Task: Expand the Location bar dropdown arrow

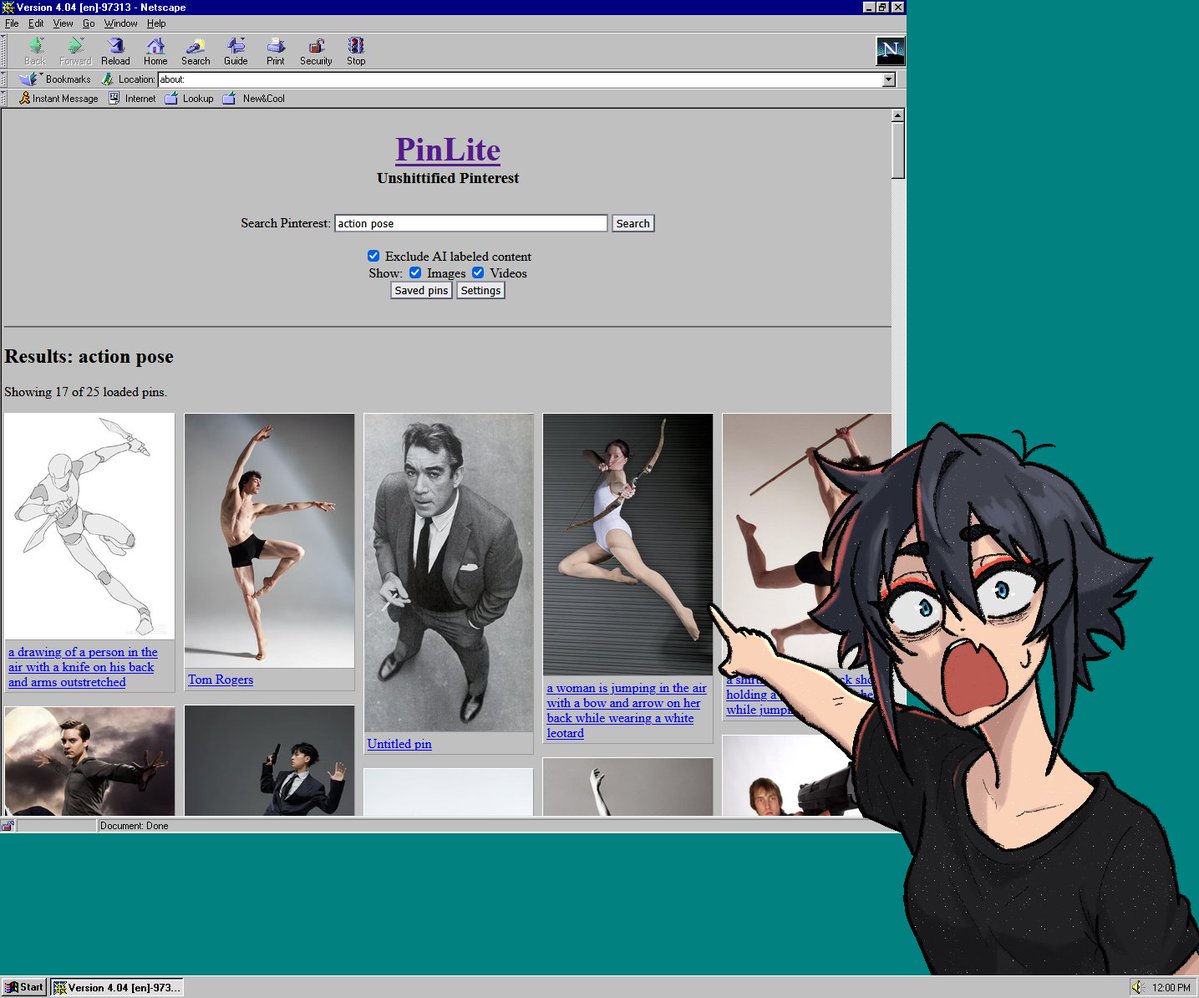Action: (x=889, y=80)
